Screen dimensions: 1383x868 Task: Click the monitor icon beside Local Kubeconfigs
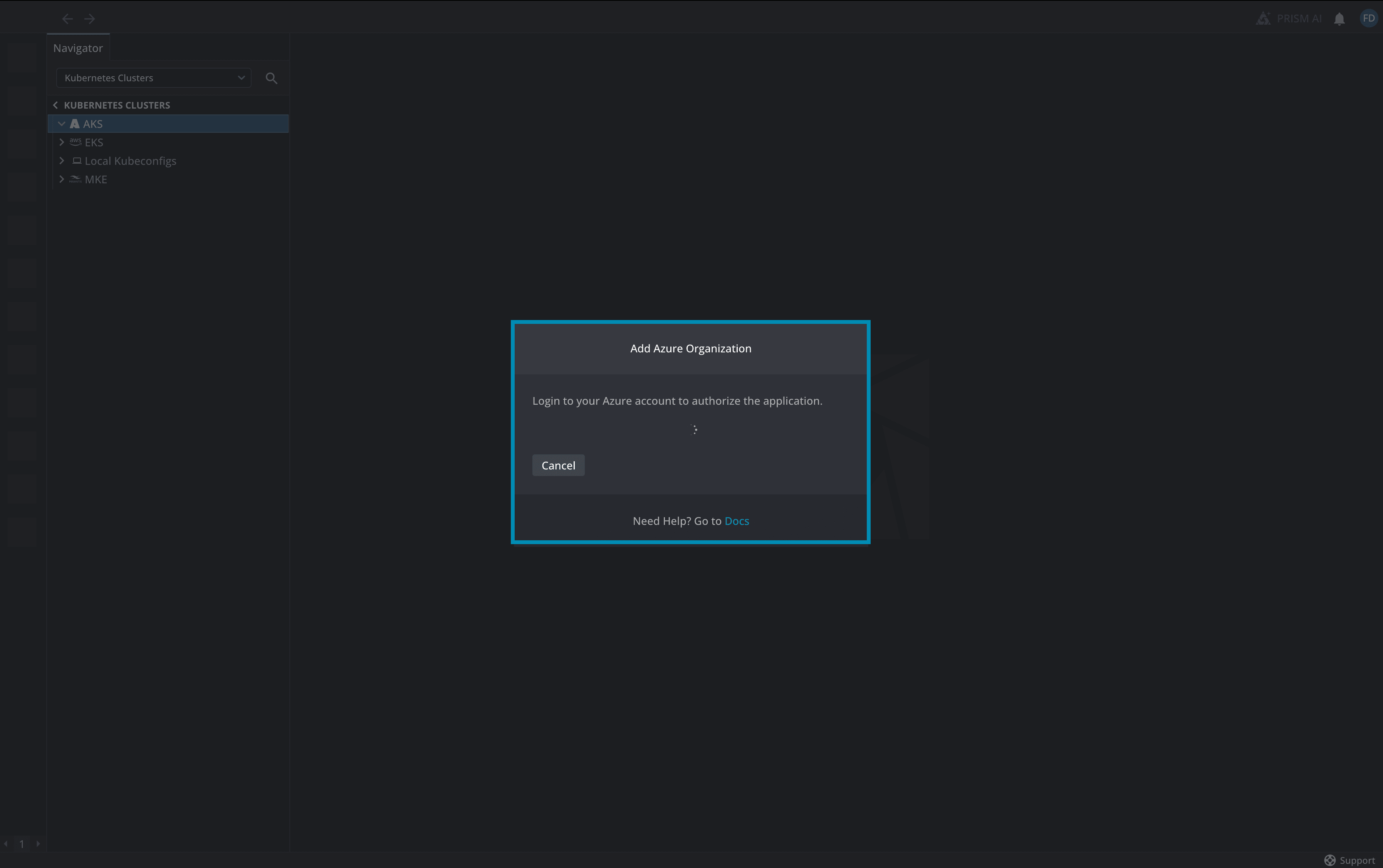[76, 161]
